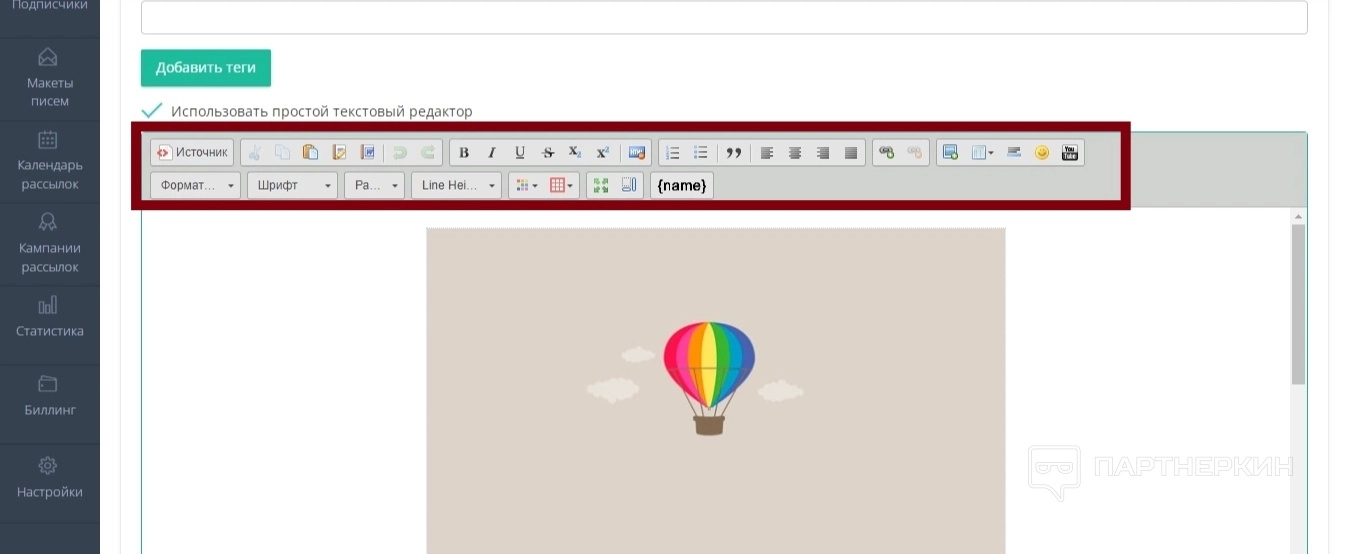Open the background color grid dropdown

(561, 185)
